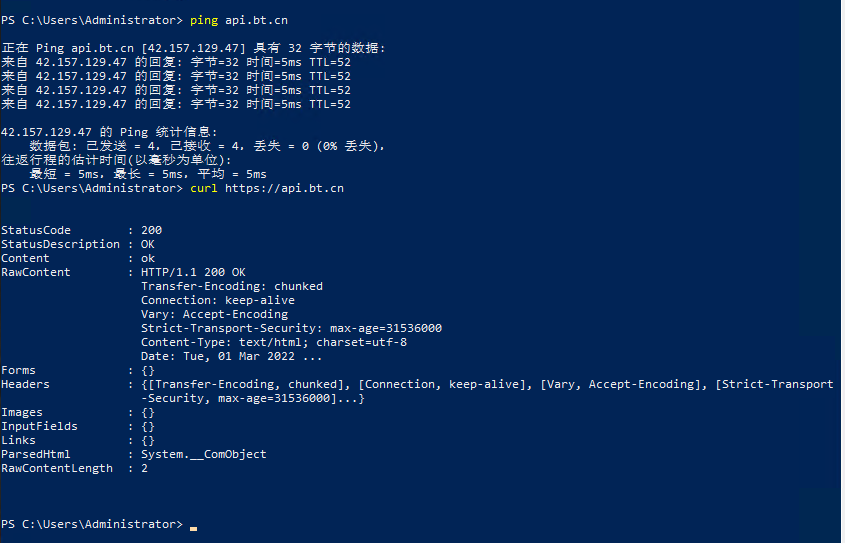Click the Headers label in output
The height and width of the screenshot is (543, 845).
pyautogui.click(x=25, y=384)
